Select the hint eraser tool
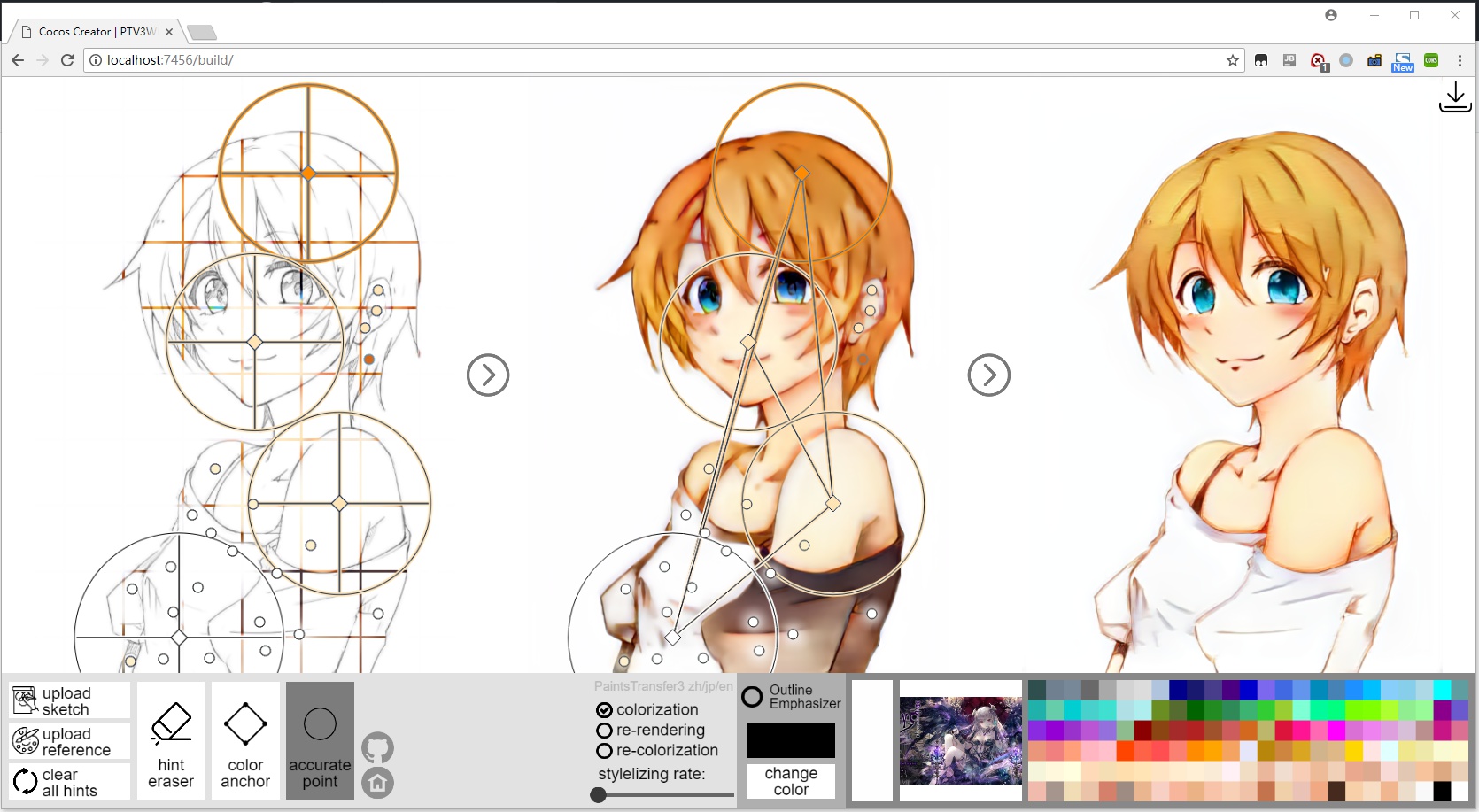 [171, 741]
